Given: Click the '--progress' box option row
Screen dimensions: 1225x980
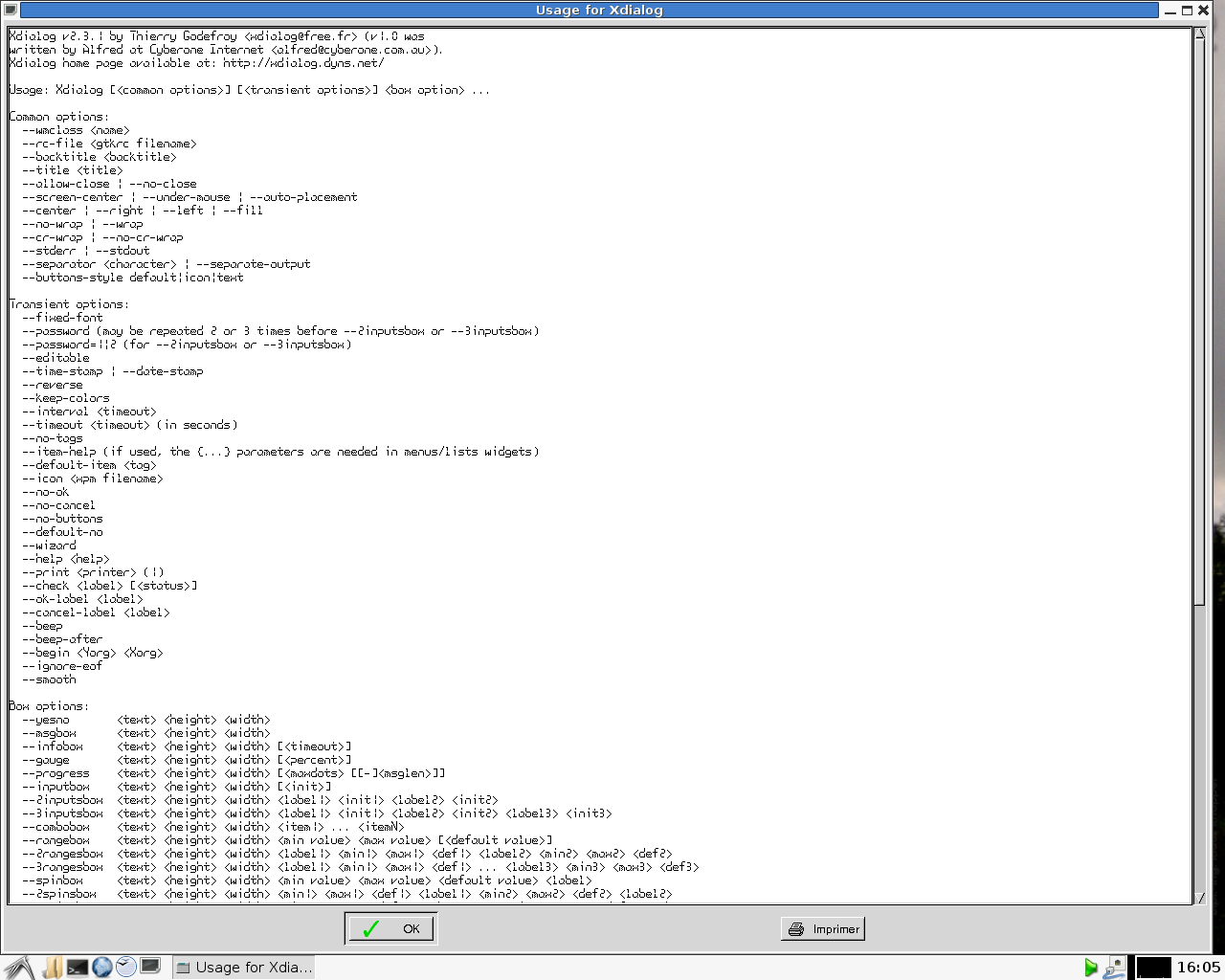Looking at the screenshot, I should (x=234, y=773).
